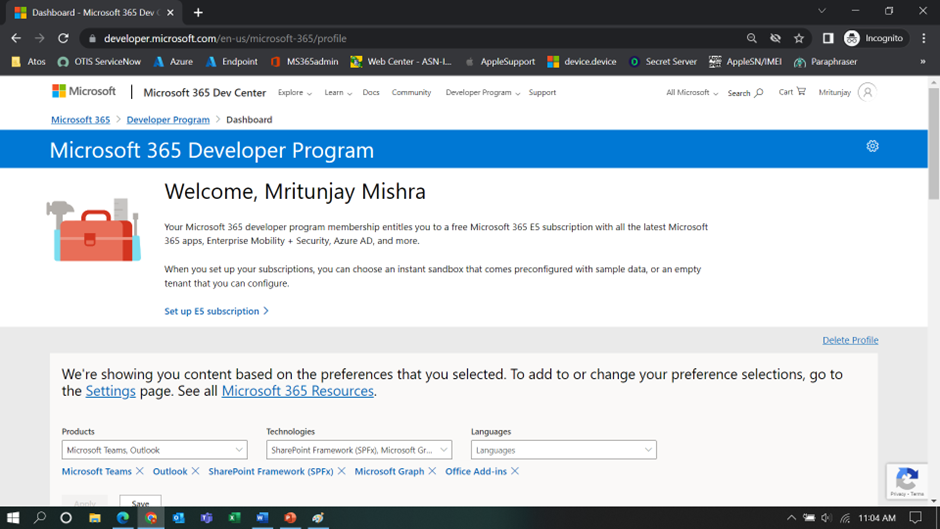The image size is (940, 529).
Task: Expand the Products dropdown
Action: point(154,450)
